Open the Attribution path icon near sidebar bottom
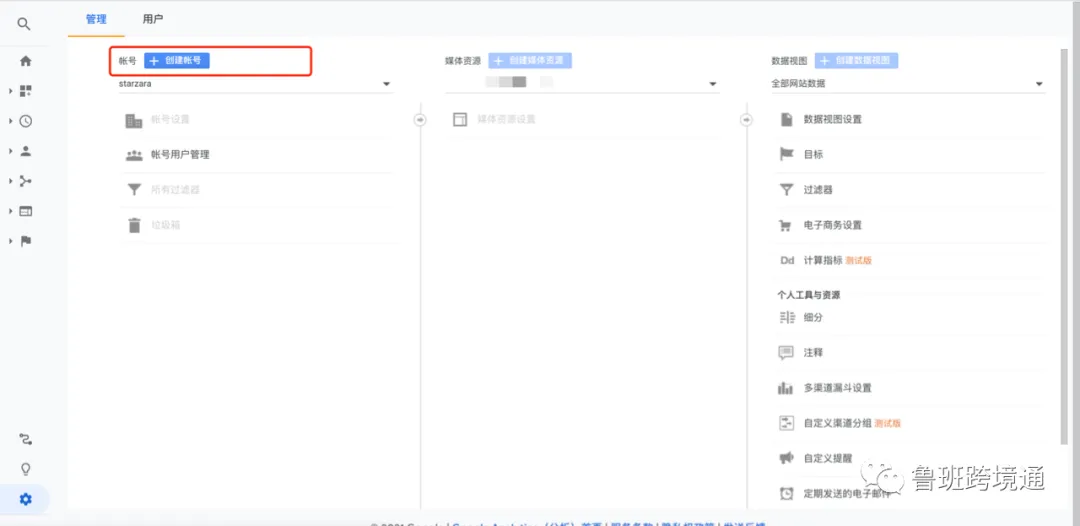The width and height of the screenshot is (1080, 526). pyautogui.click(x=25, y=439)
